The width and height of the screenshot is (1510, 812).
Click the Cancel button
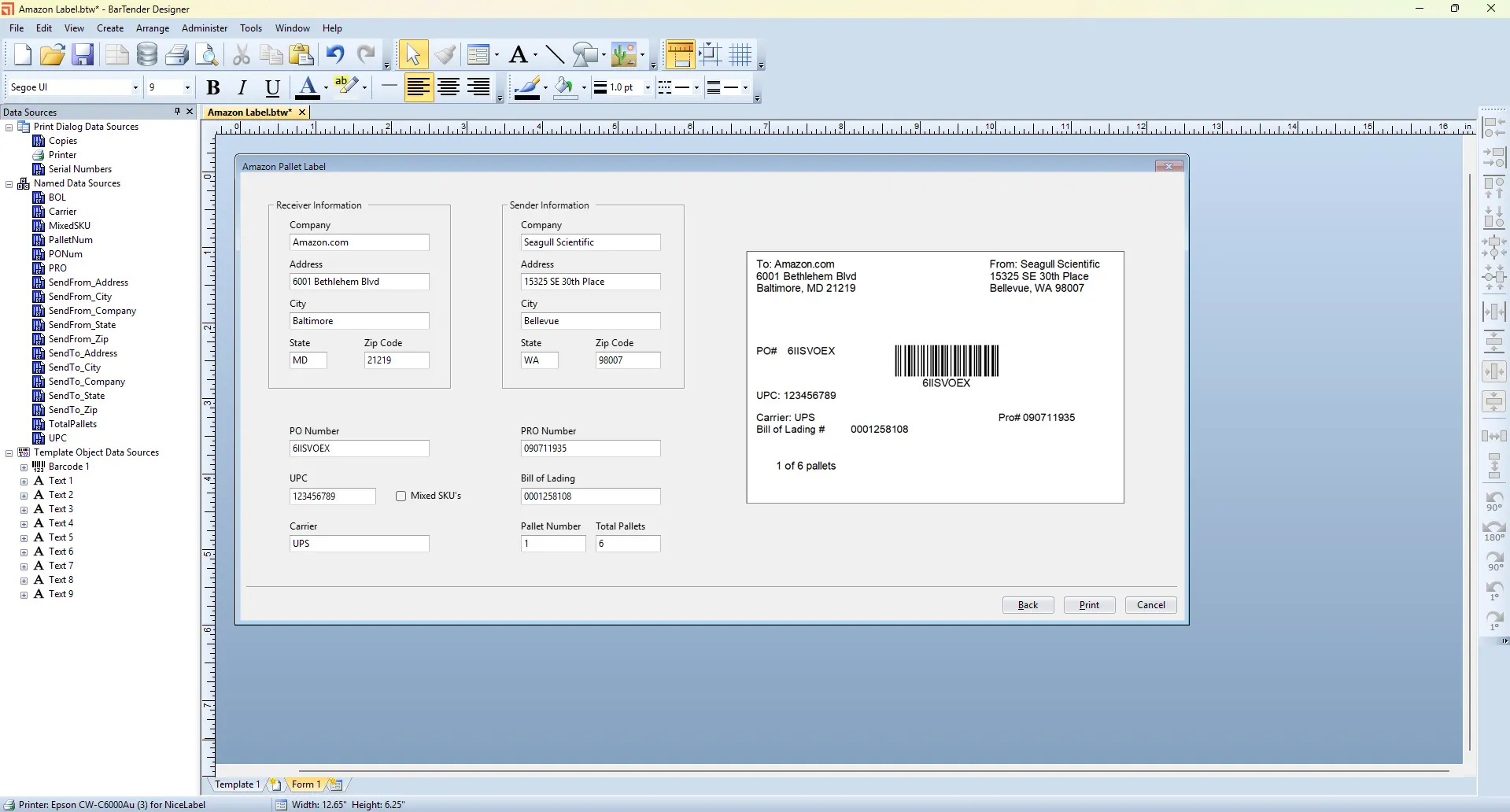[1150, 605]
